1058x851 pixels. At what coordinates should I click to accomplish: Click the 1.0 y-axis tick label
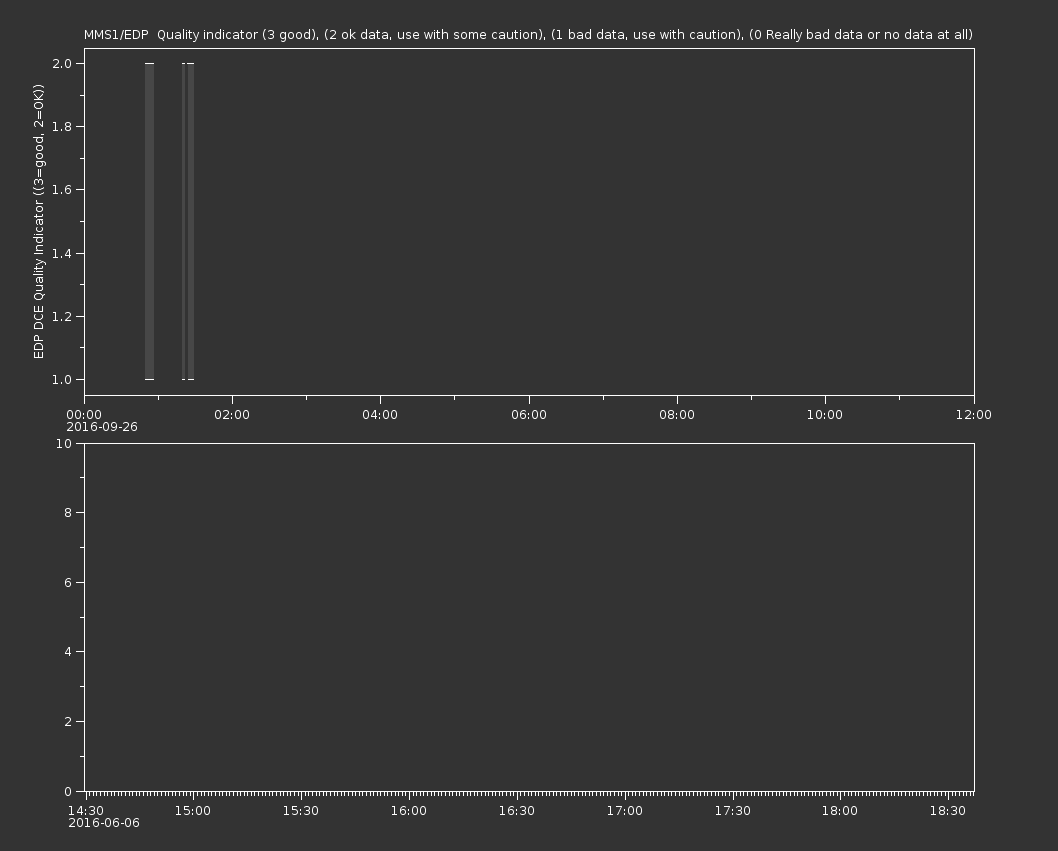(62, 380)
